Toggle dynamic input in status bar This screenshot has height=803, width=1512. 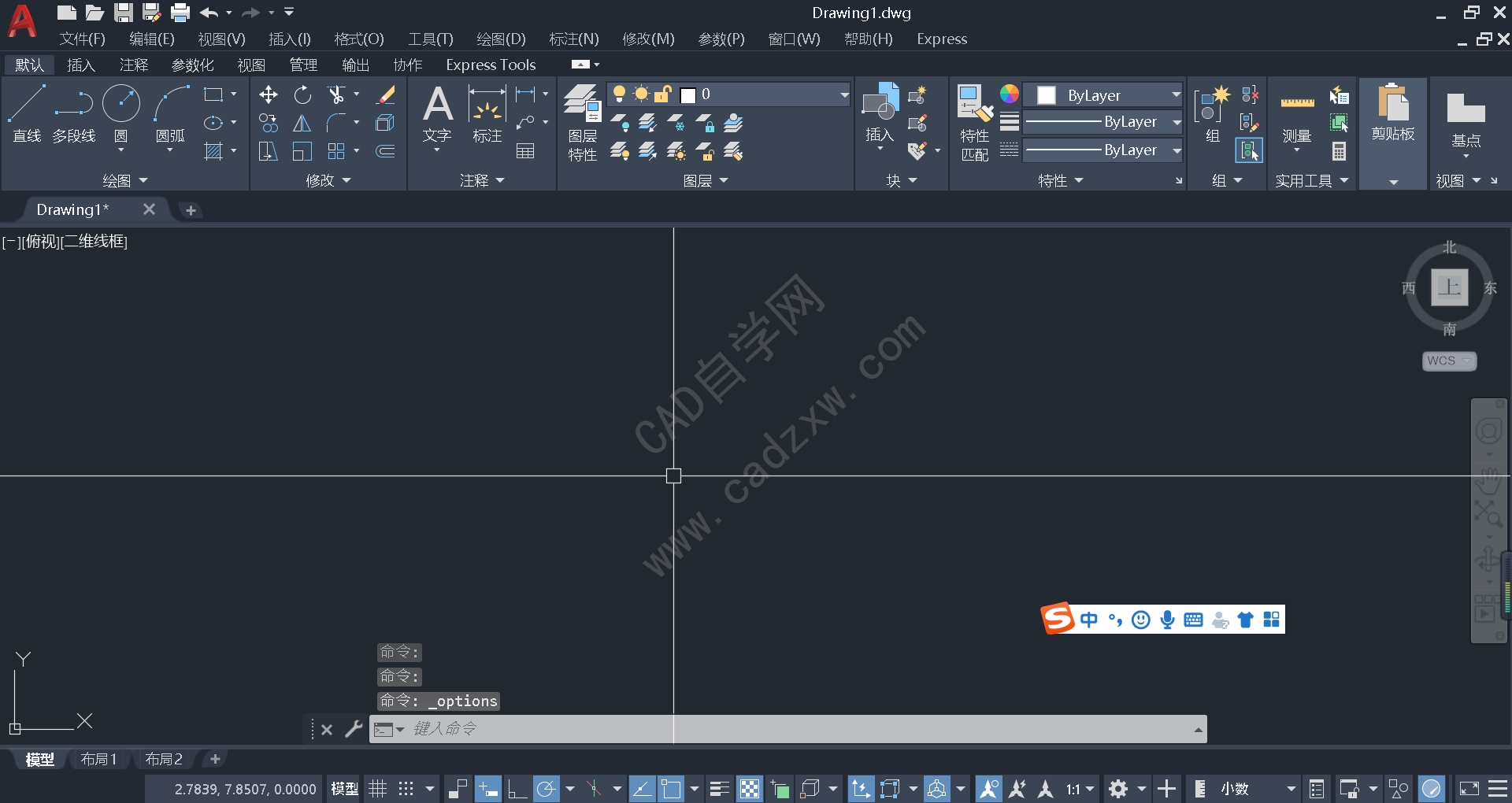tap(487, 789)
